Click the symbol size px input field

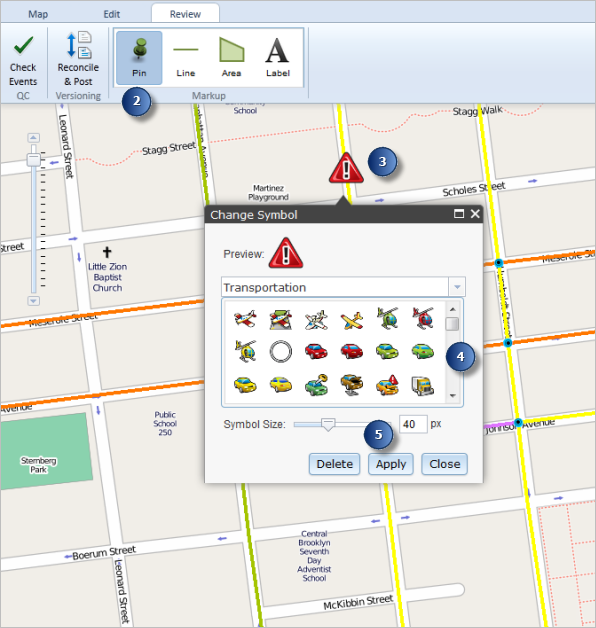[x=413, y=424]
